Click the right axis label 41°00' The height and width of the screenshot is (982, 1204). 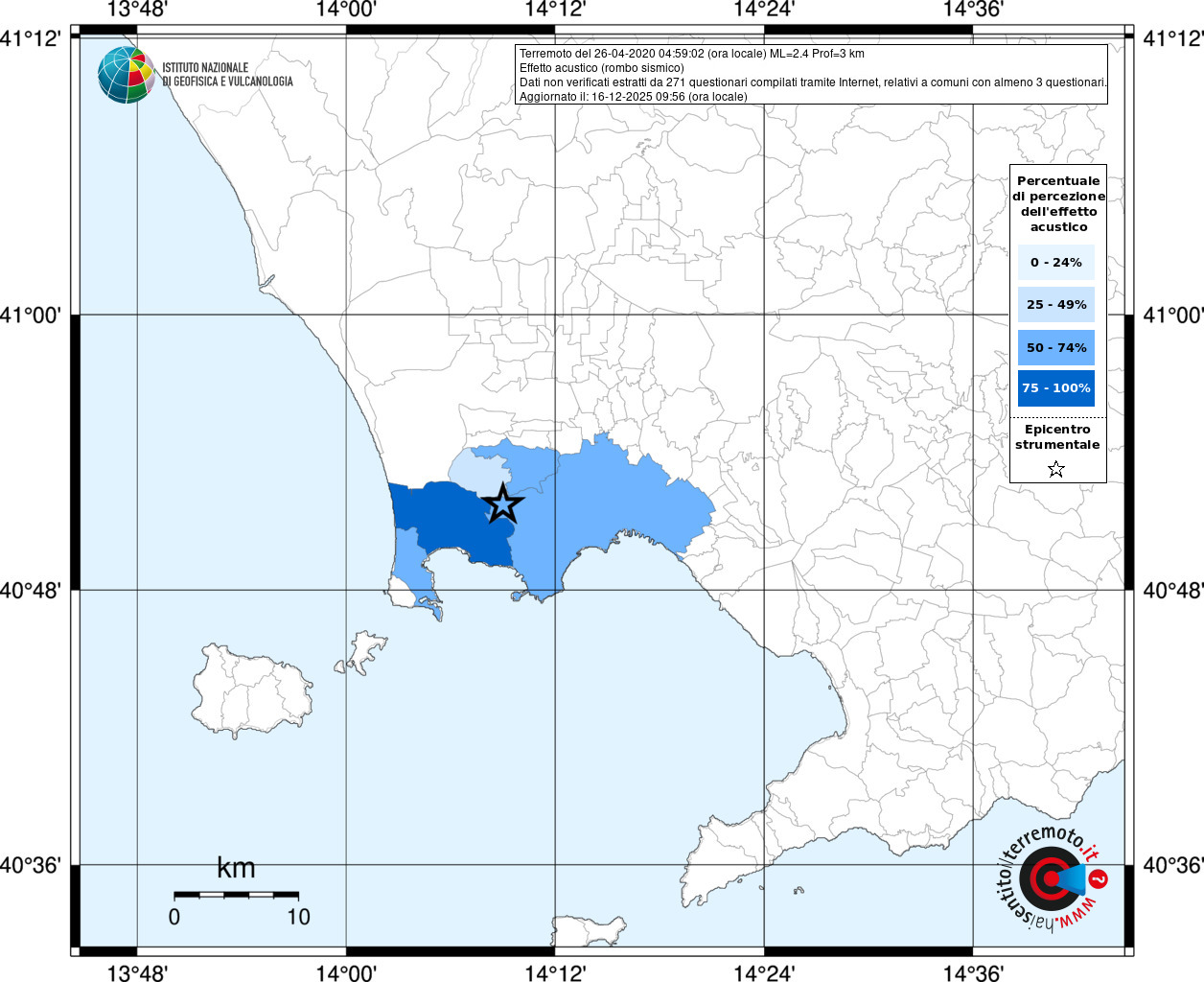1172,315
